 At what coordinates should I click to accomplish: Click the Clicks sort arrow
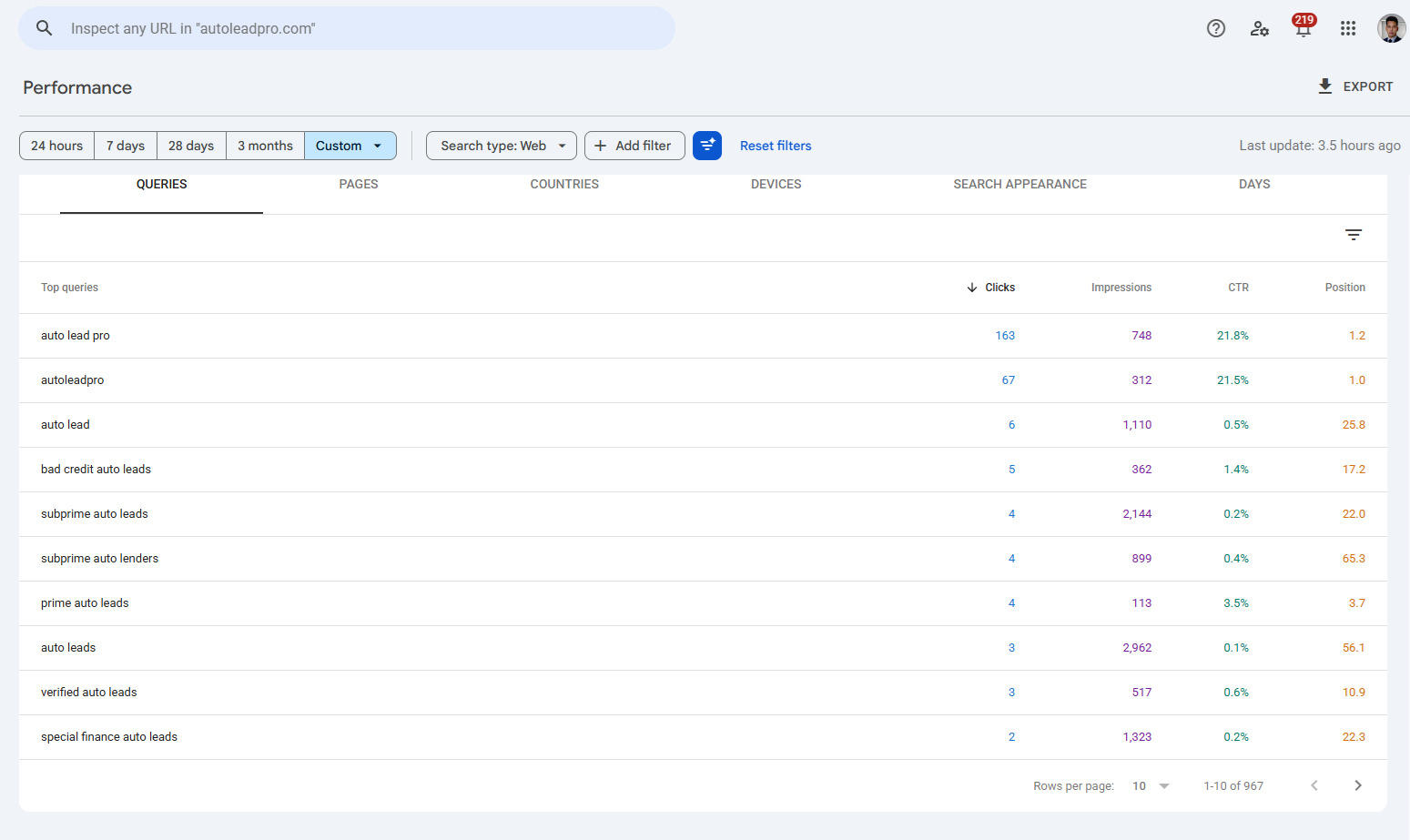[972, 288]
